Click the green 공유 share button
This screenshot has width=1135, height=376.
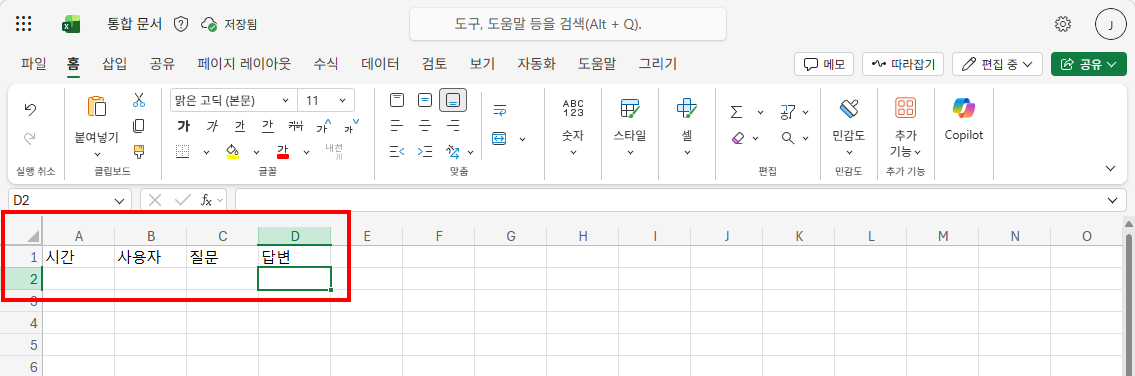click(x=1088, y=64)
